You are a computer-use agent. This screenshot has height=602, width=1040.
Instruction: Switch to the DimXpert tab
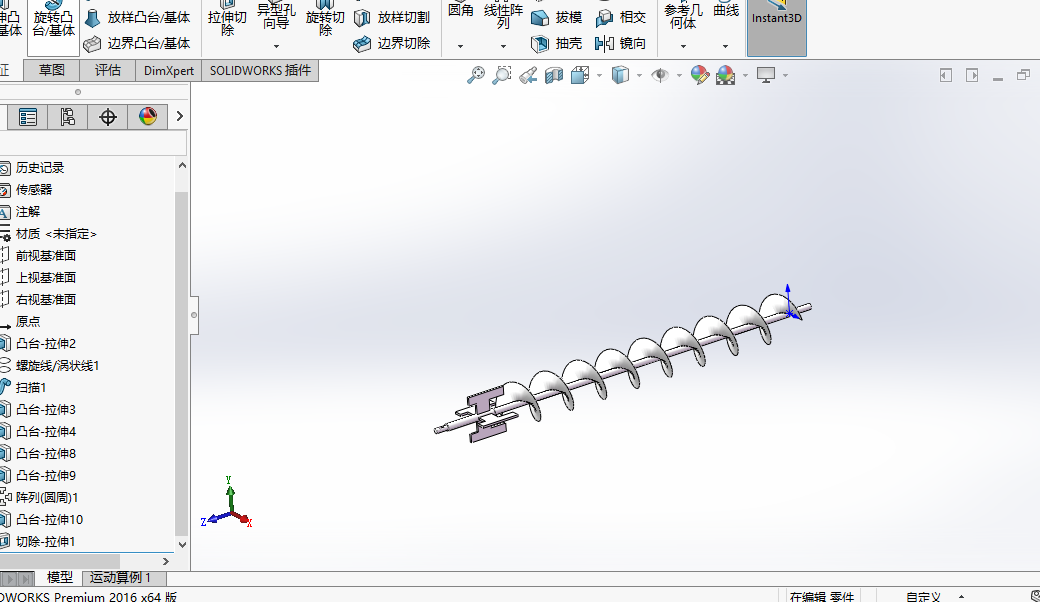pyautogui.click(x=168, y=70)
